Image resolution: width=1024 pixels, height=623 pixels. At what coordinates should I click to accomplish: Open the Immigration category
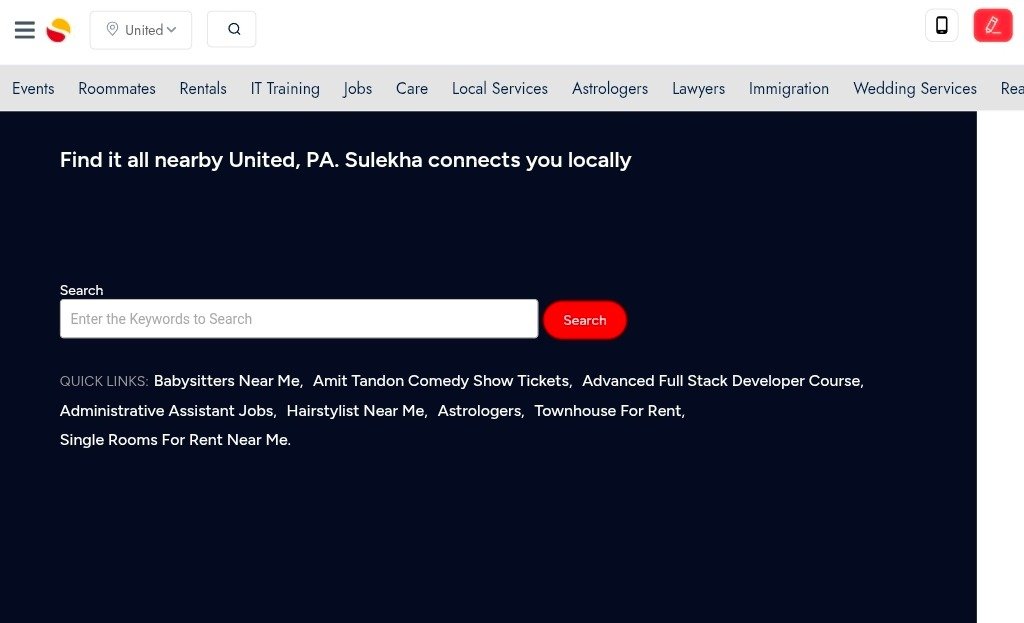(789, 88)
